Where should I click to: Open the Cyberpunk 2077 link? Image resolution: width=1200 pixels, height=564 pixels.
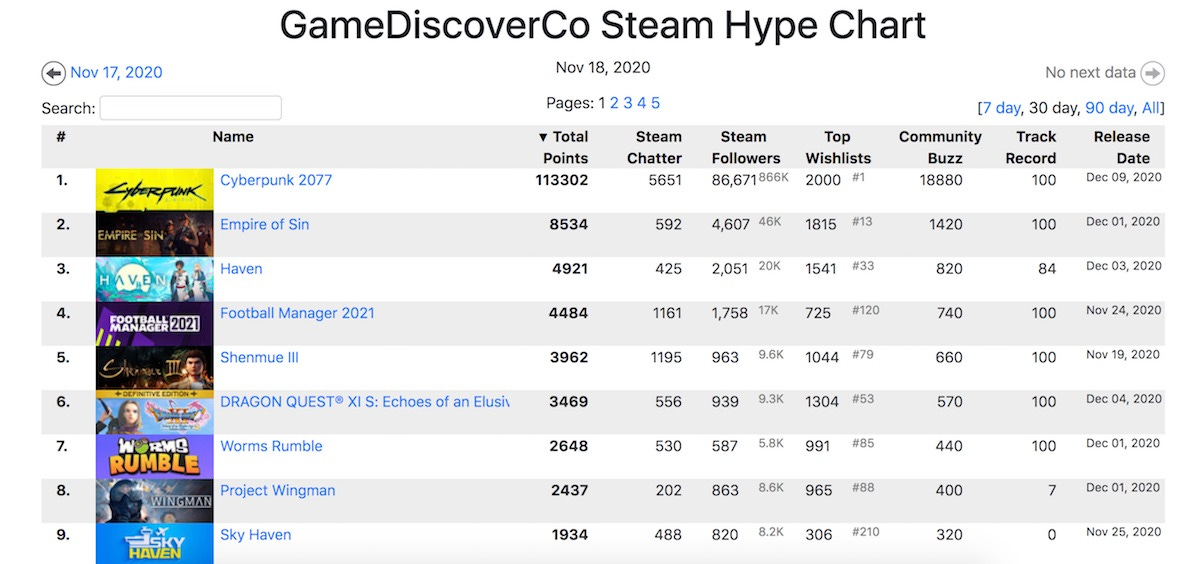pos(276,180)
